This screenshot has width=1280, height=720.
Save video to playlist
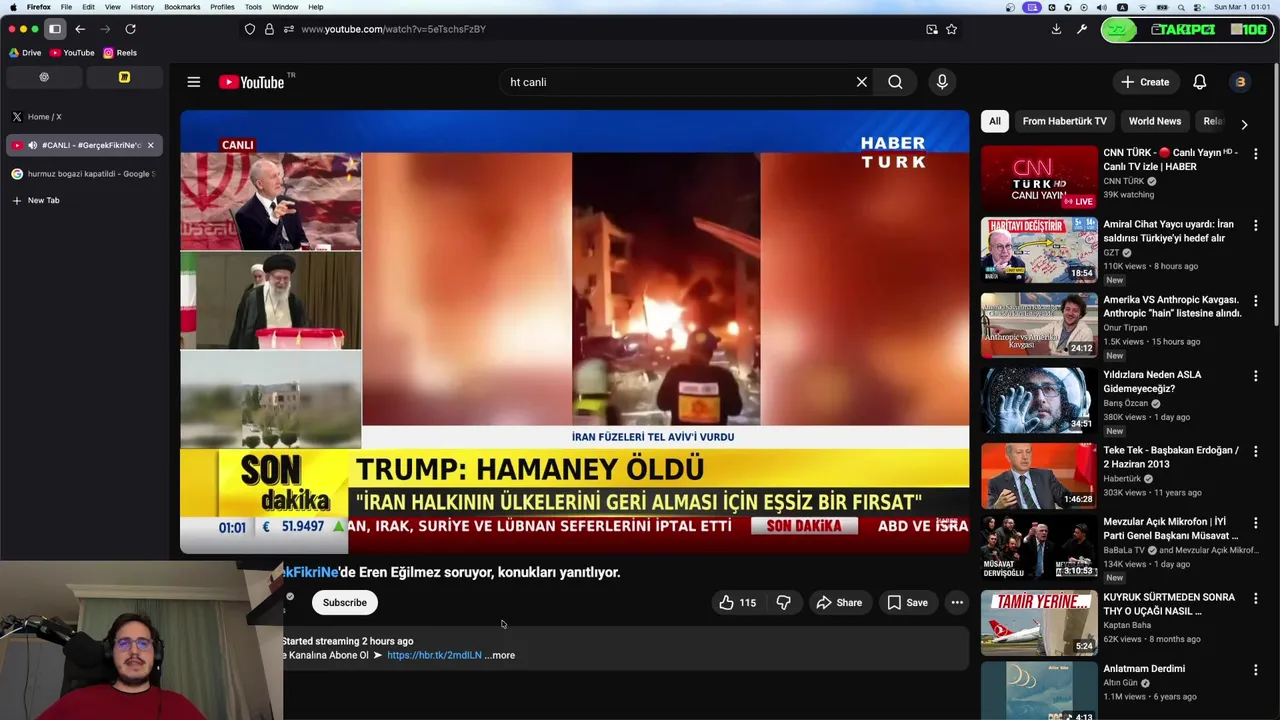pyautogui.click(x=907, y=602)
